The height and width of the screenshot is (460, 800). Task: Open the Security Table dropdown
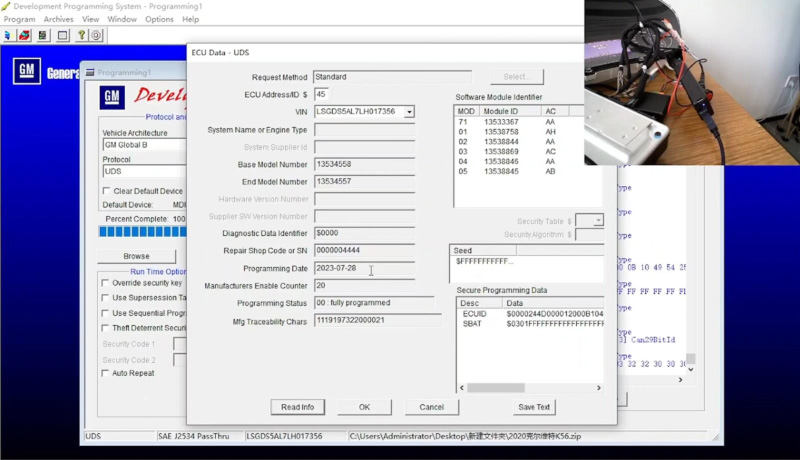click(x=598, y=221)
